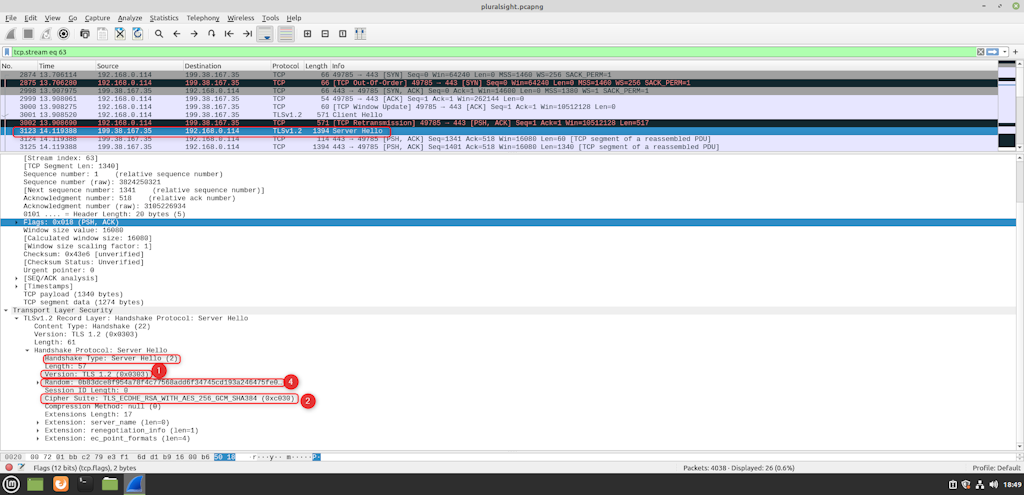The height and width of the screenshot is (495, 1024).
Task: Go forward with the right arrow icon
Action: (x=194, y=34)
